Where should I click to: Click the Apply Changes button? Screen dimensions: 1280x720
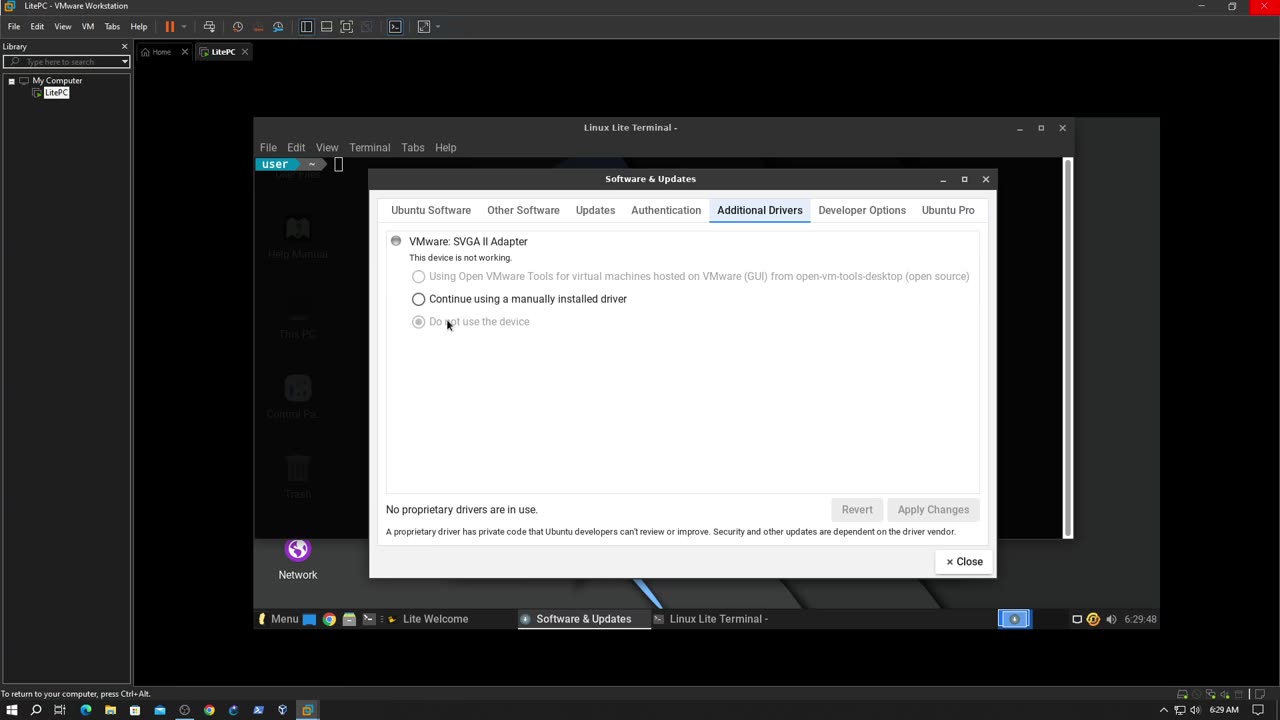pos(933,510)
